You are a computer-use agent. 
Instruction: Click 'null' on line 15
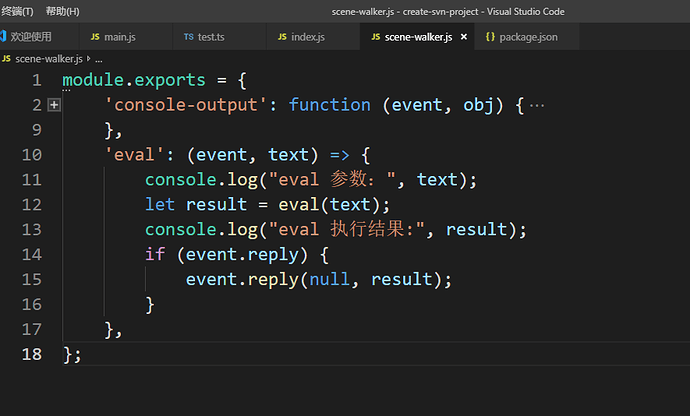[x=329, y=280]
